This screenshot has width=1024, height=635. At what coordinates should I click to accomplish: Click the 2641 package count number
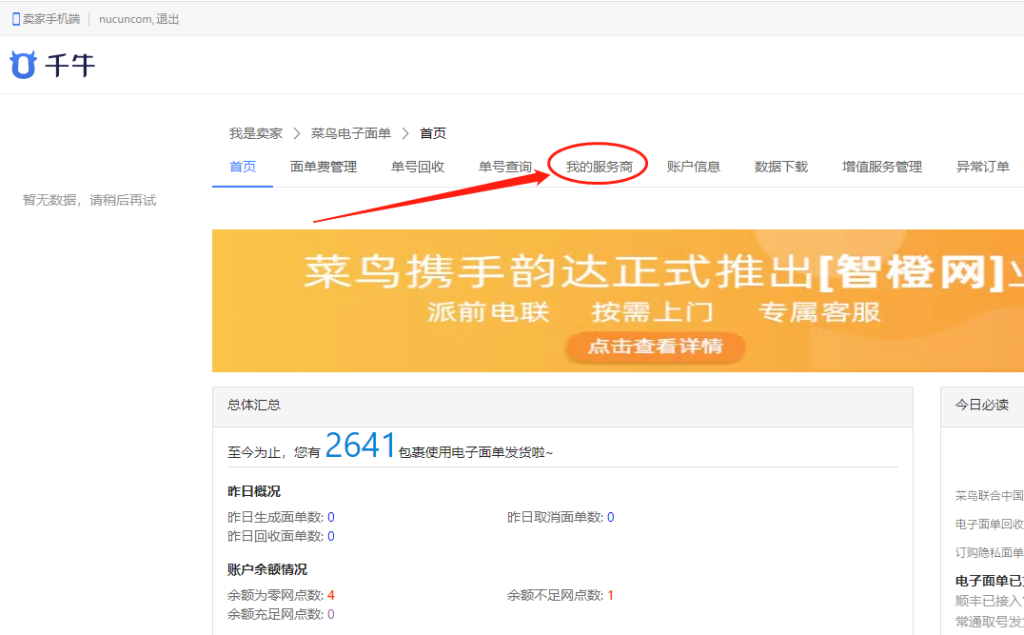[361, 446]
